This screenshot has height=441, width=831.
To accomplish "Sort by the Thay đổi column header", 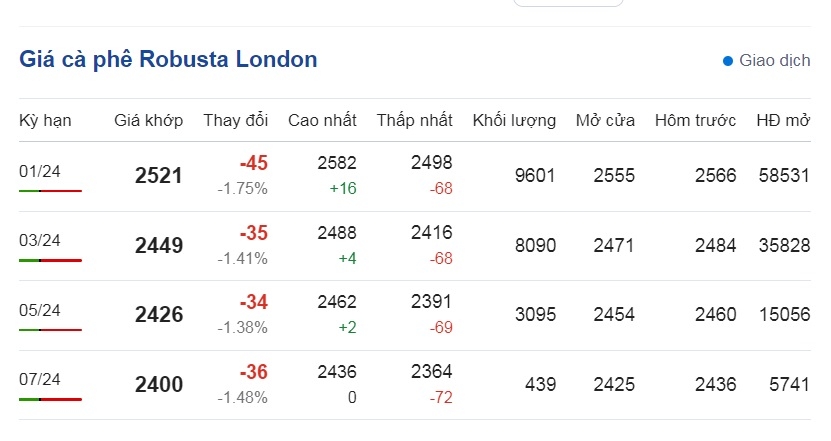I will point(235,120).
